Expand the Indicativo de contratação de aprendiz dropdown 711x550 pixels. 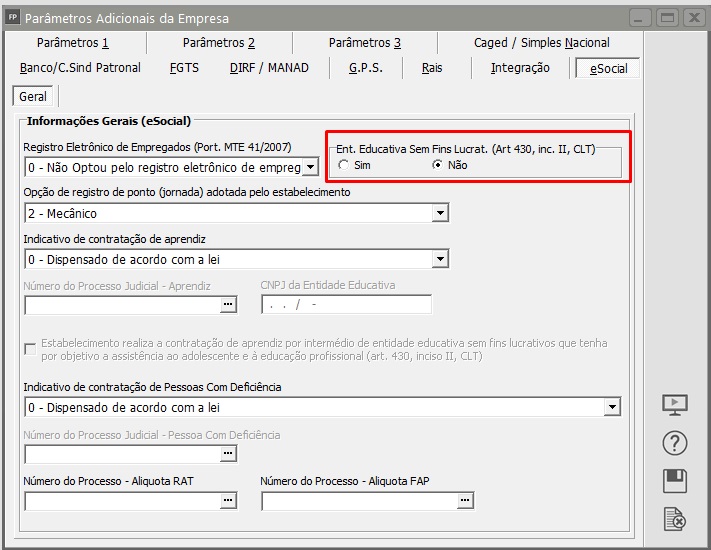[440, 259]
